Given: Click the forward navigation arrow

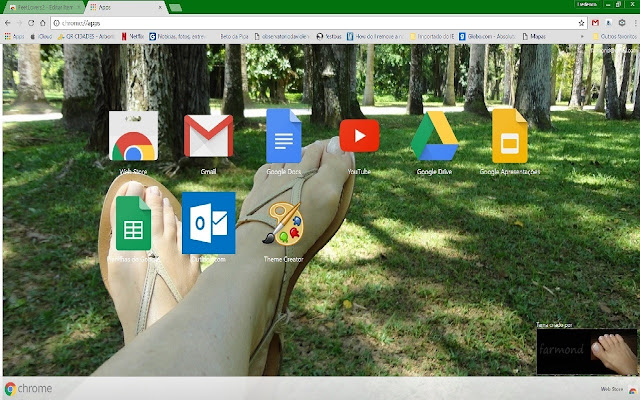Looking at the screenshot, I should (x=19, y=23).
